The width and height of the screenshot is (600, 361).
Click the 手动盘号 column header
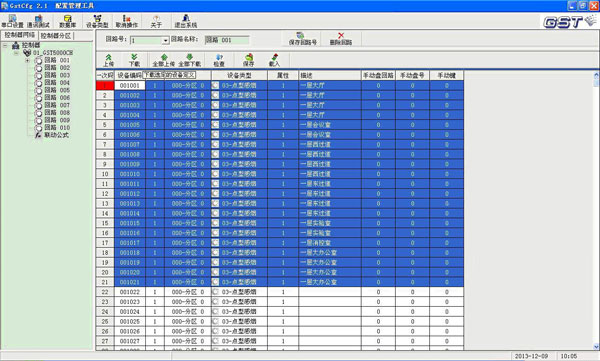point(412,75)
